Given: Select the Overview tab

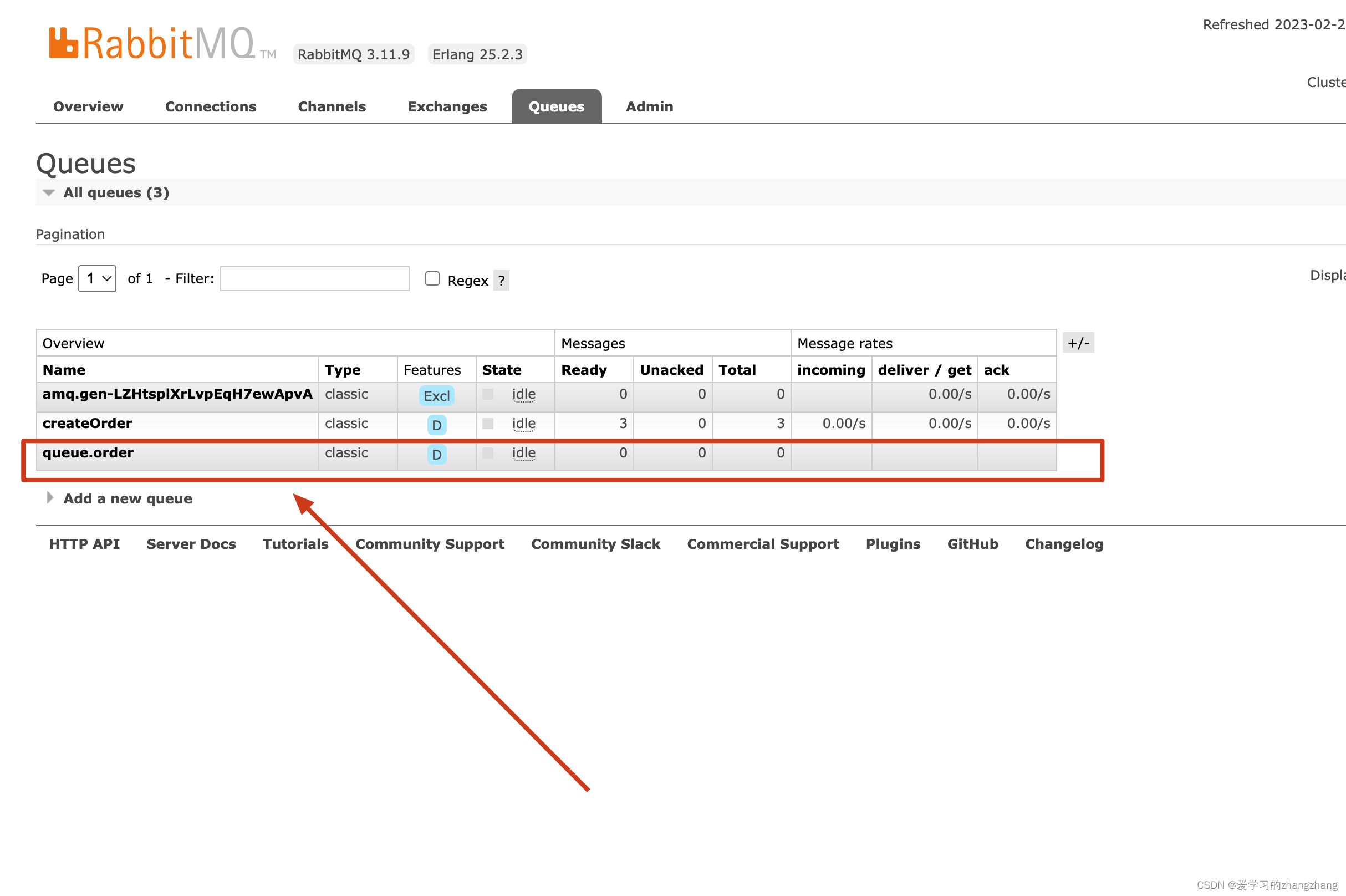Looking at the screenshot, I should click(x=88, y=105).
